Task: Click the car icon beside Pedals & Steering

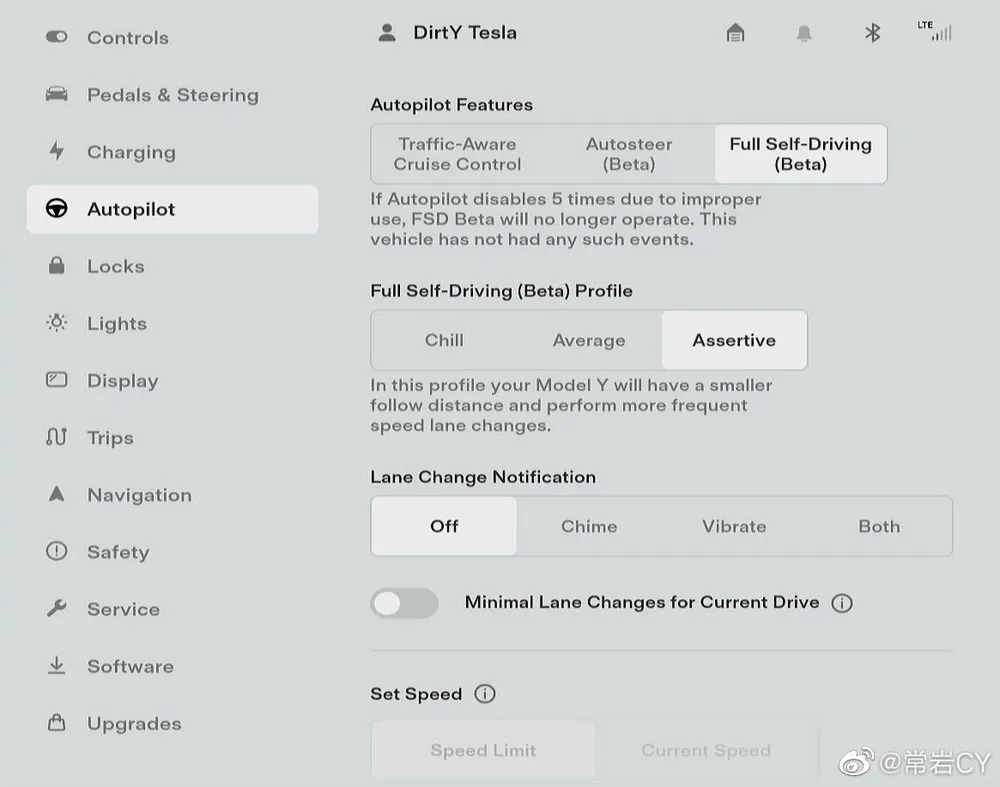Action: click(x=56, y=94)
